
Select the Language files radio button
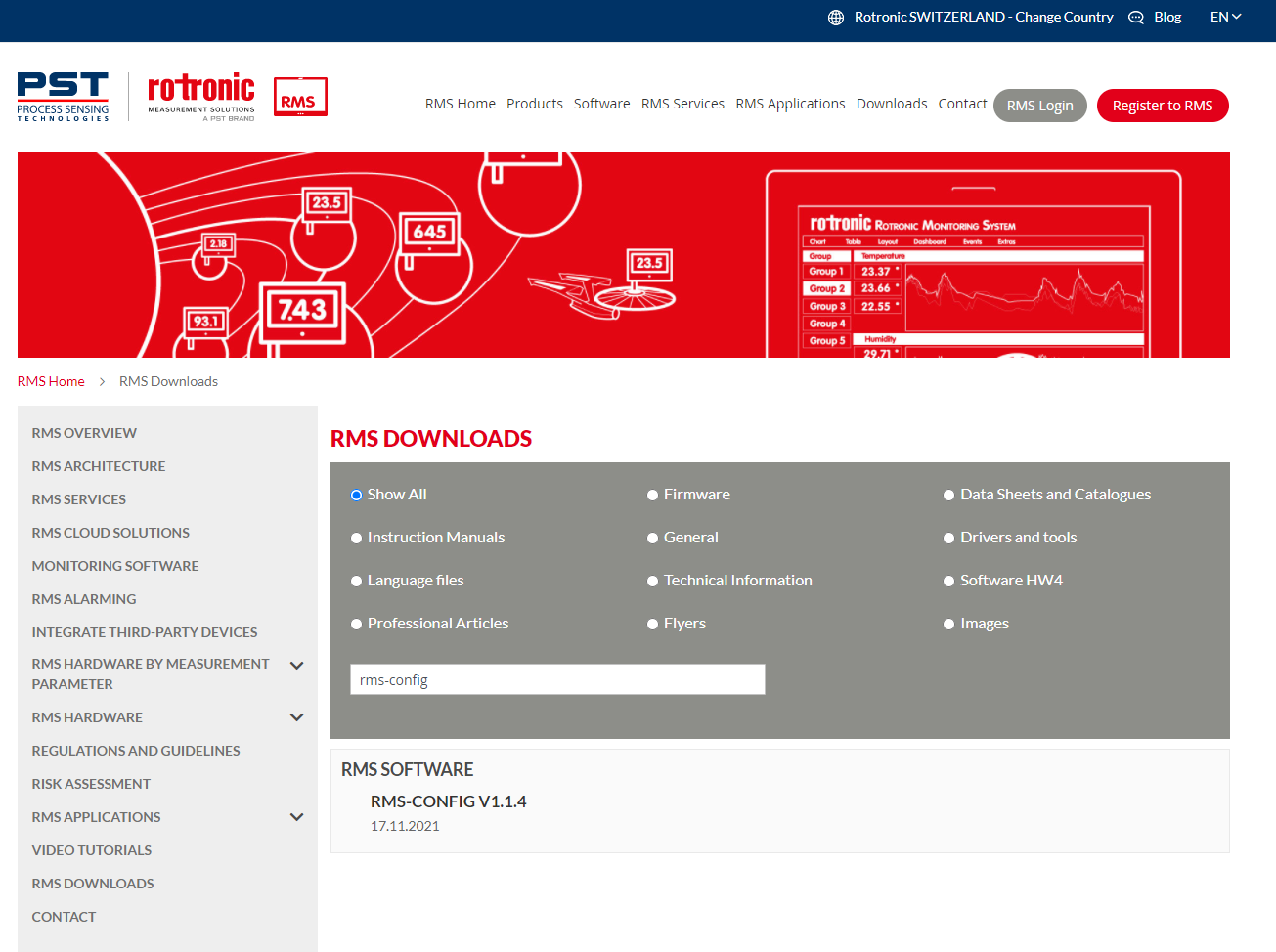(356, 582)
